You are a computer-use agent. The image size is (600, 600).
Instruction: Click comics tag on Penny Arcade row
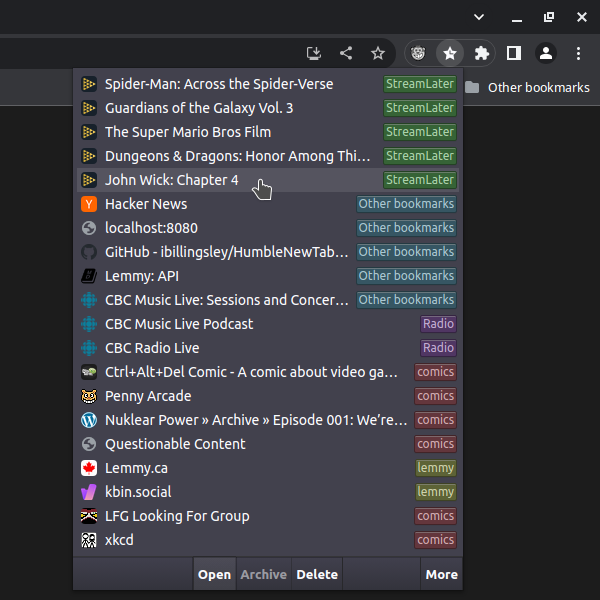click(x=435, y=396)
